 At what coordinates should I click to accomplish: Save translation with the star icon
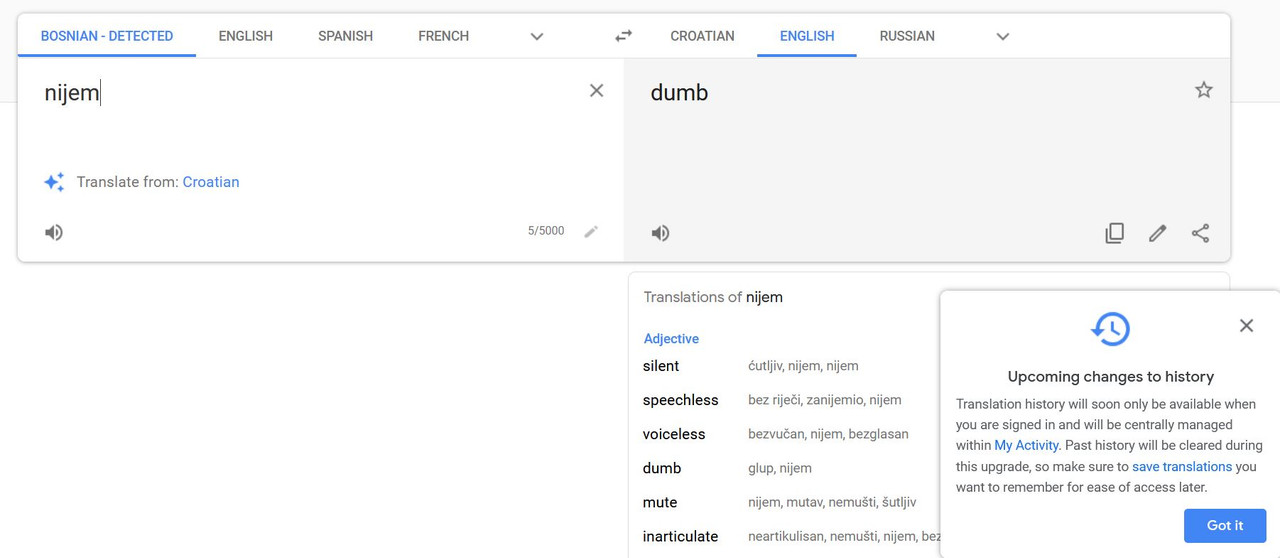coord(1204,90)
